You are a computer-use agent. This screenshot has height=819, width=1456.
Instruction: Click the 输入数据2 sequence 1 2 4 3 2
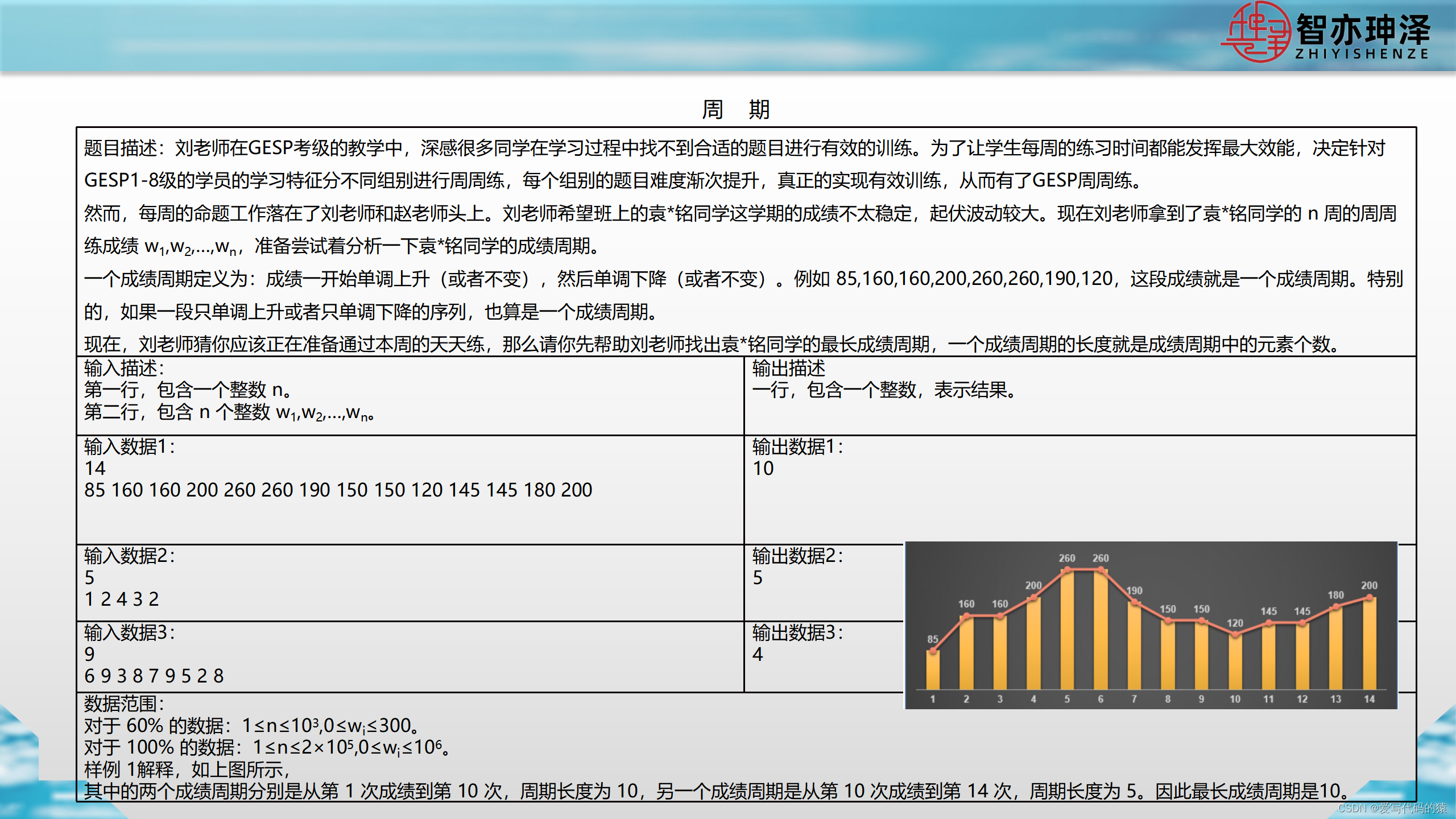122,599
